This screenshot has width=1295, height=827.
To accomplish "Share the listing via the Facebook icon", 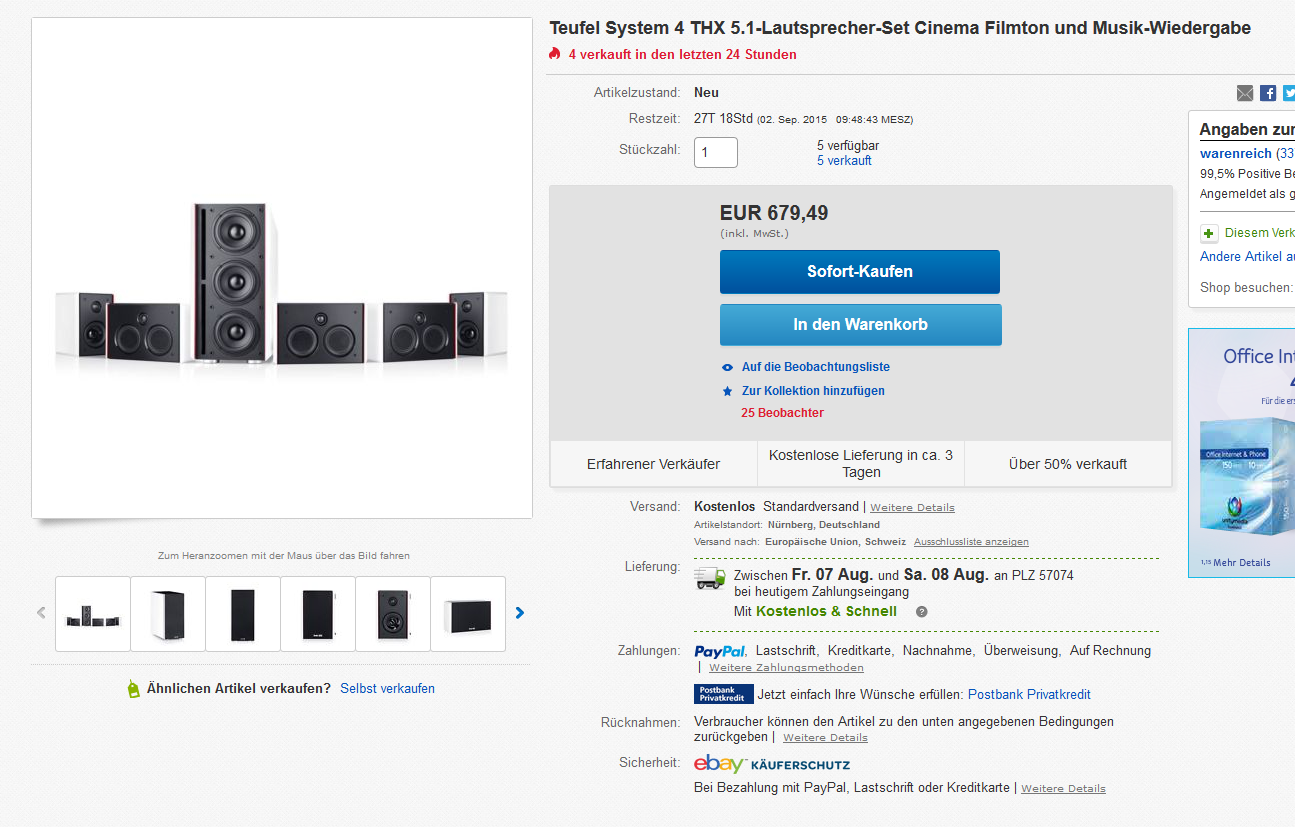I will (x=1267, y=93).
